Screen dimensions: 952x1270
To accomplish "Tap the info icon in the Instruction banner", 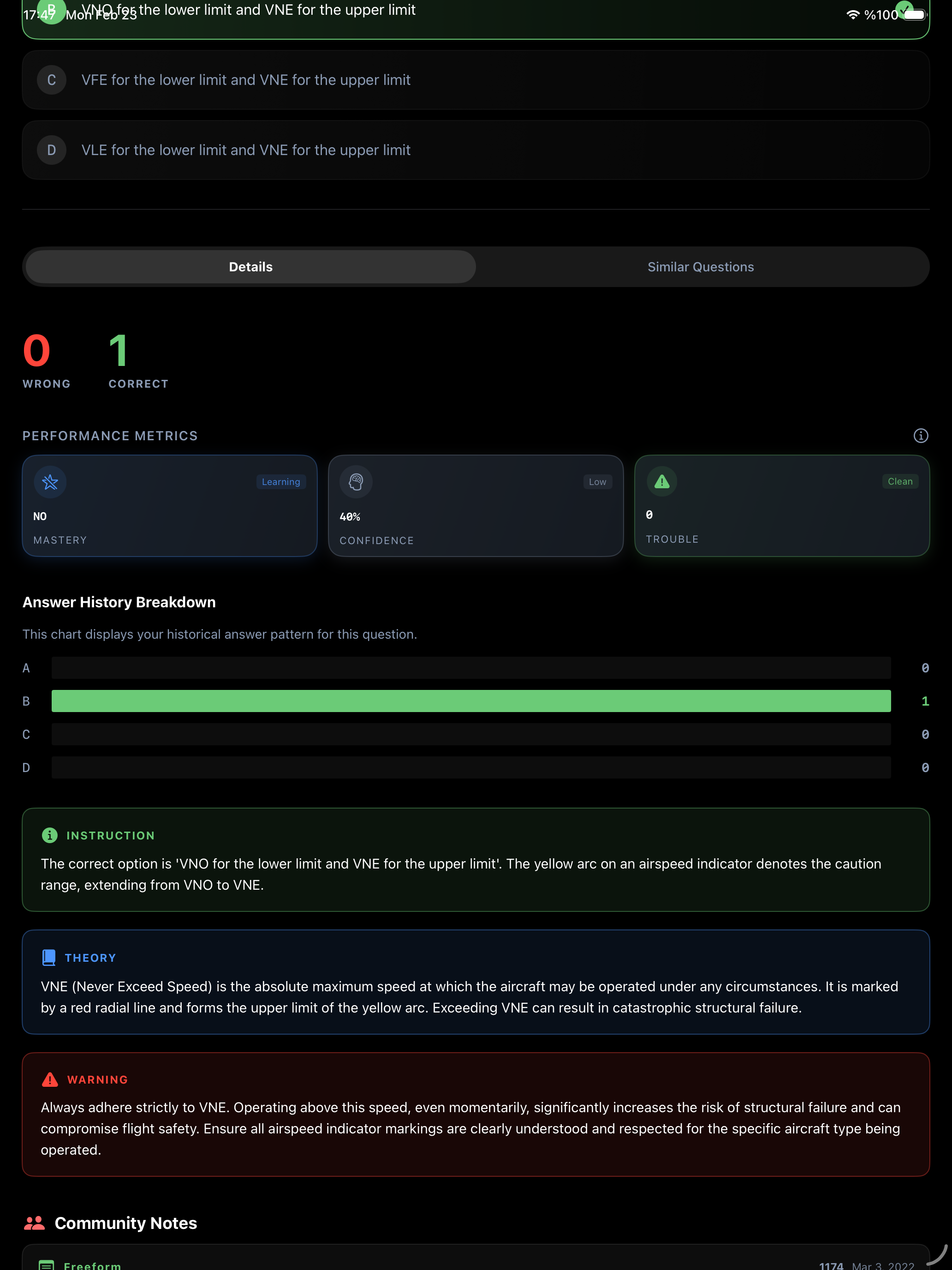I will point(49,835).
